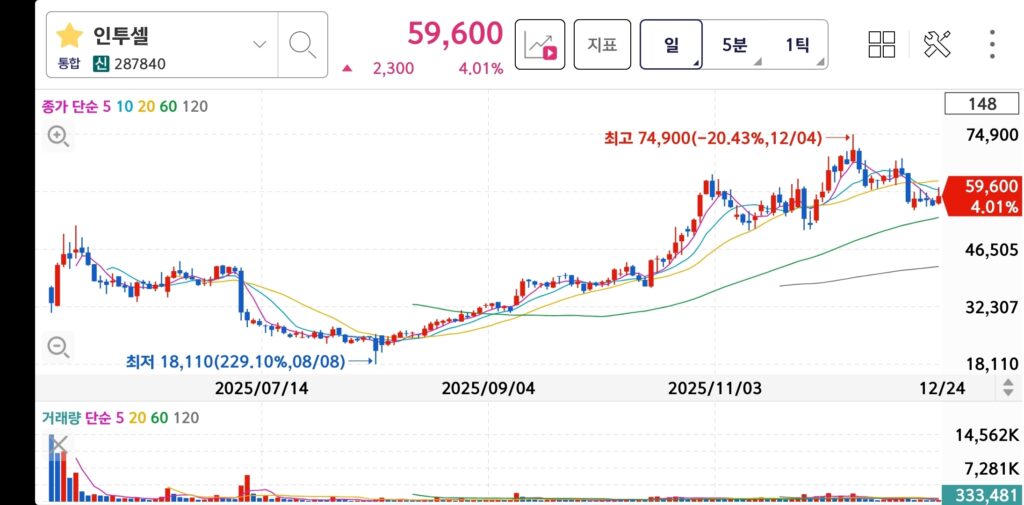The image size is (1024, 505).
Task: Select the 일 daily chart tab
Action: click(671, 45)
